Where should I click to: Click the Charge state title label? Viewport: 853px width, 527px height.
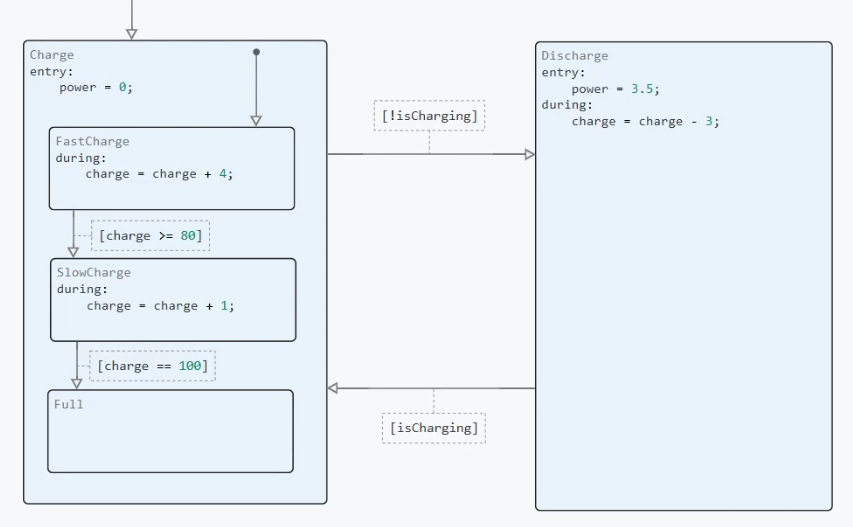[52, 55]
